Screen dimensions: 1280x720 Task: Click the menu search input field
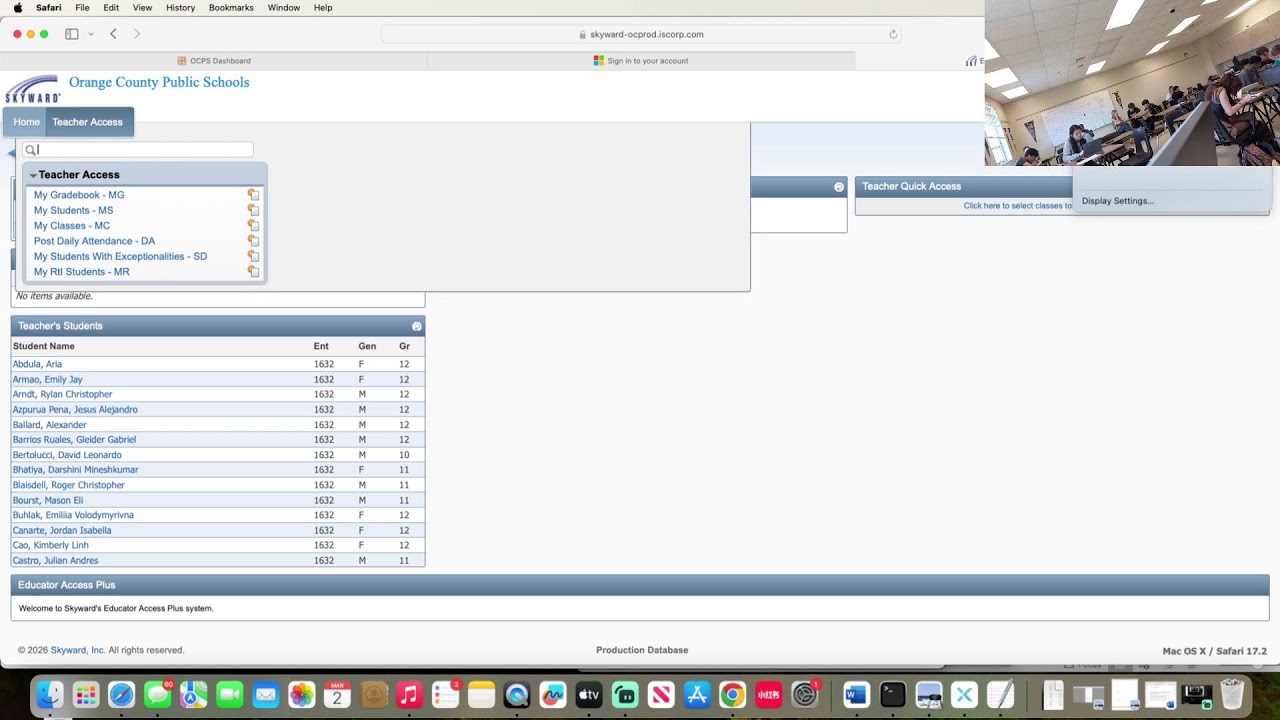tap(138, 150)
